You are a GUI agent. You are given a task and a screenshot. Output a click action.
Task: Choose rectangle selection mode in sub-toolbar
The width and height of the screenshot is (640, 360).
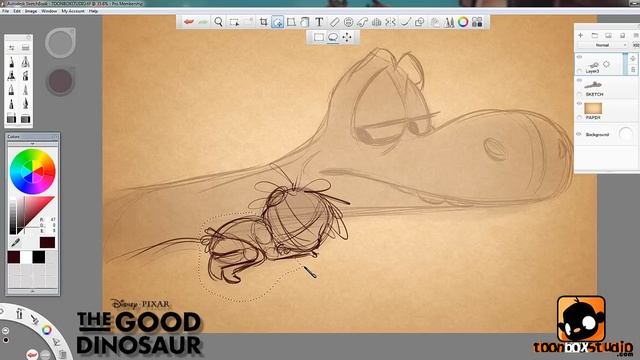coord(319,37)
